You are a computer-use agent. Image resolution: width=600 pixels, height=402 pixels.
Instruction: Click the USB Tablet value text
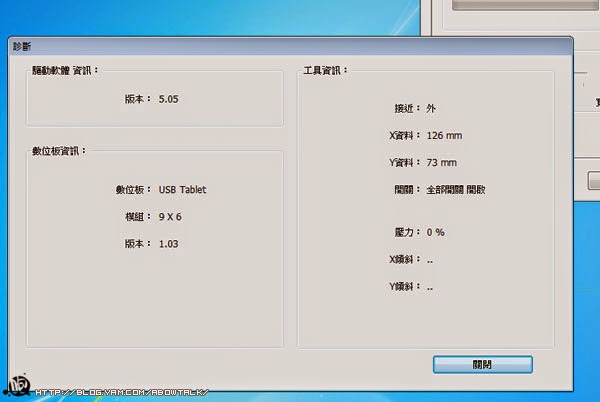183,190
